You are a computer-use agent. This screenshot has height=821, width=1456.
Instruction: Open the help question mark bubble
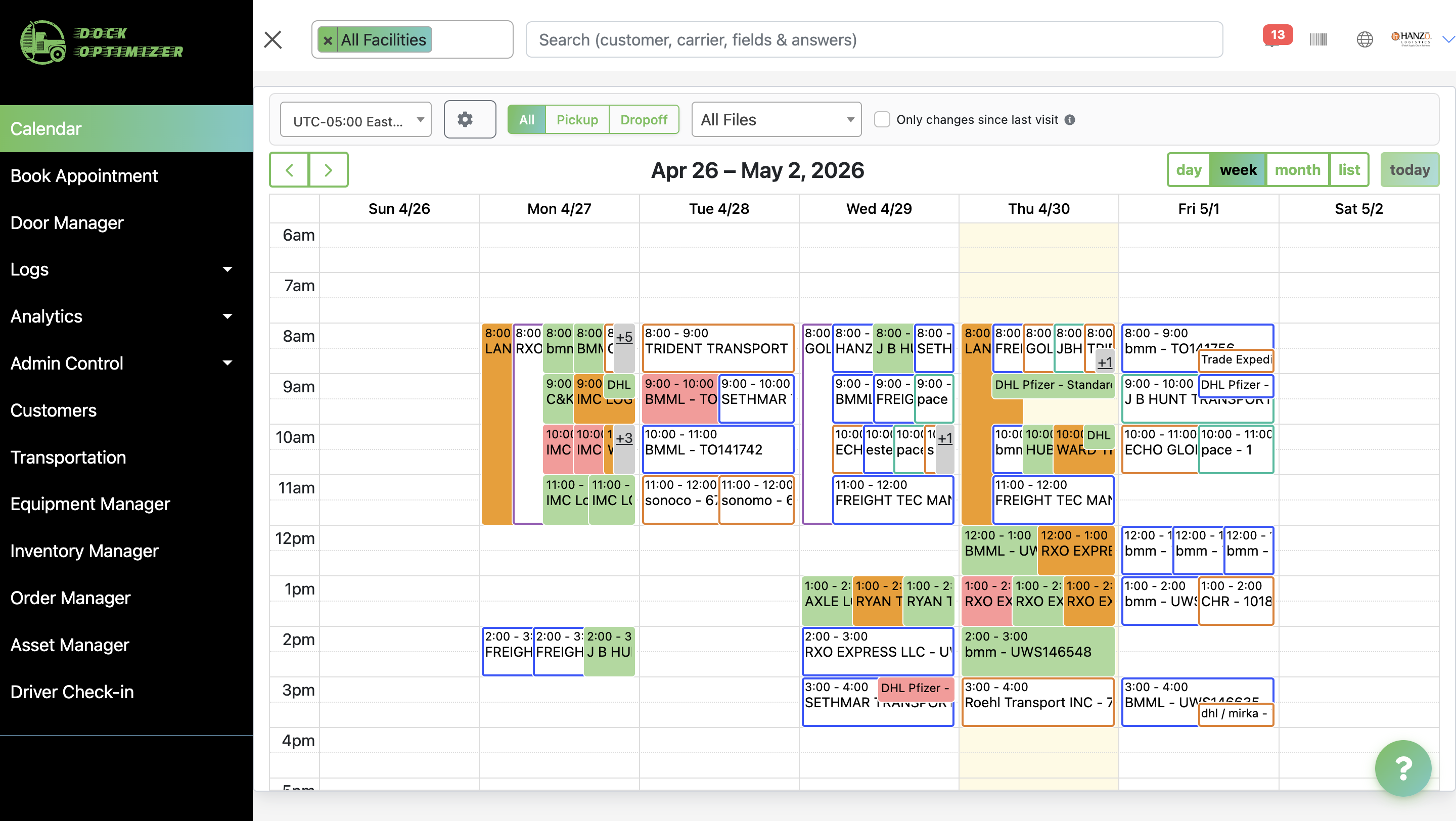click(x=1403, y=768)
